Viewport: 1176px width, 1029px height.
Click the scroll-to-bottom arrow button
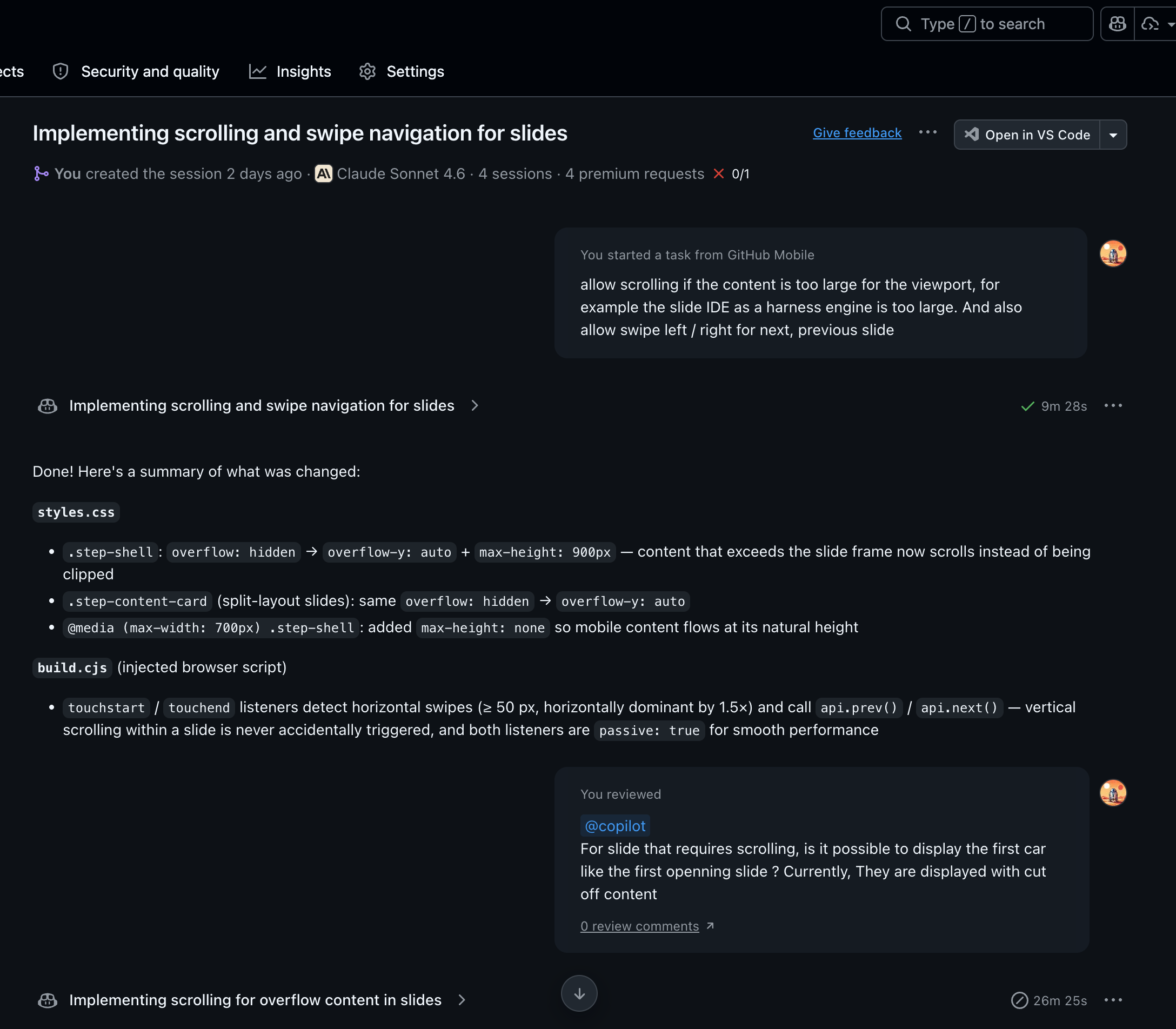pyautogui.click(x=579, y=993)
